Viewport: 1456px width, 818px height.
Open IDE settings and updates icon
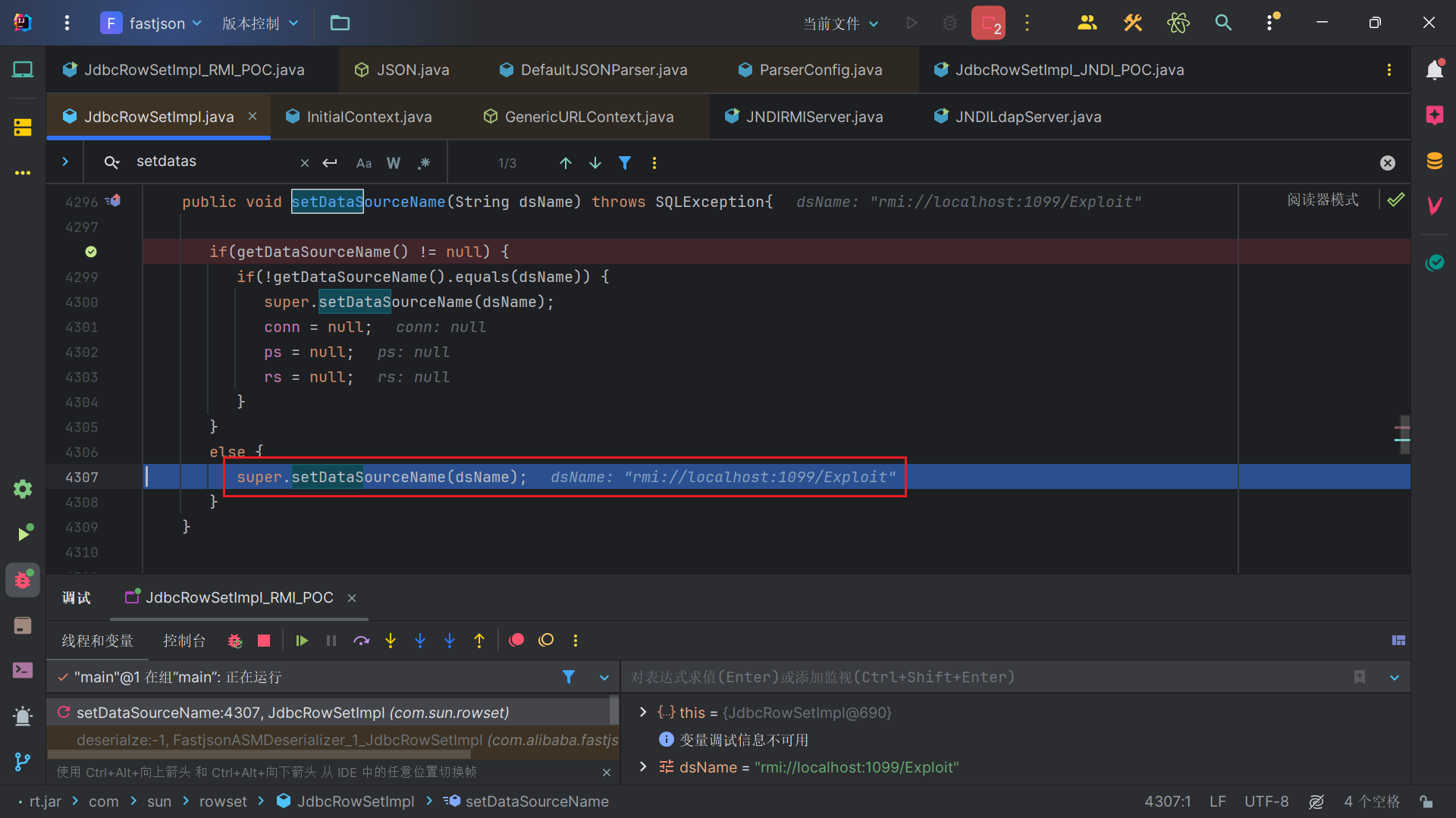[x=1272, y=23]
